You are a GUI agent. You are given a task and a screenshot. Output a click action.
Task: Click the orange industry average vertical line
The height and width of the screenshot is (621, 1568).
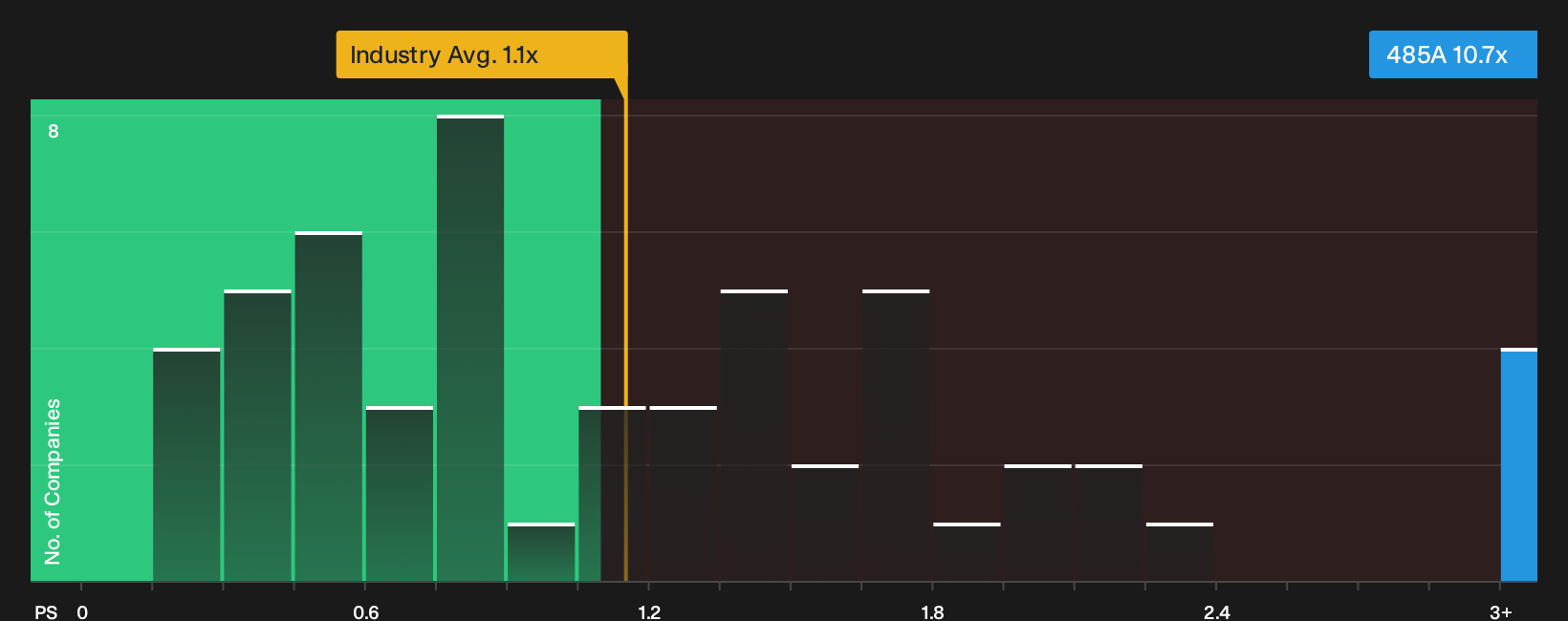pos(626,340)
